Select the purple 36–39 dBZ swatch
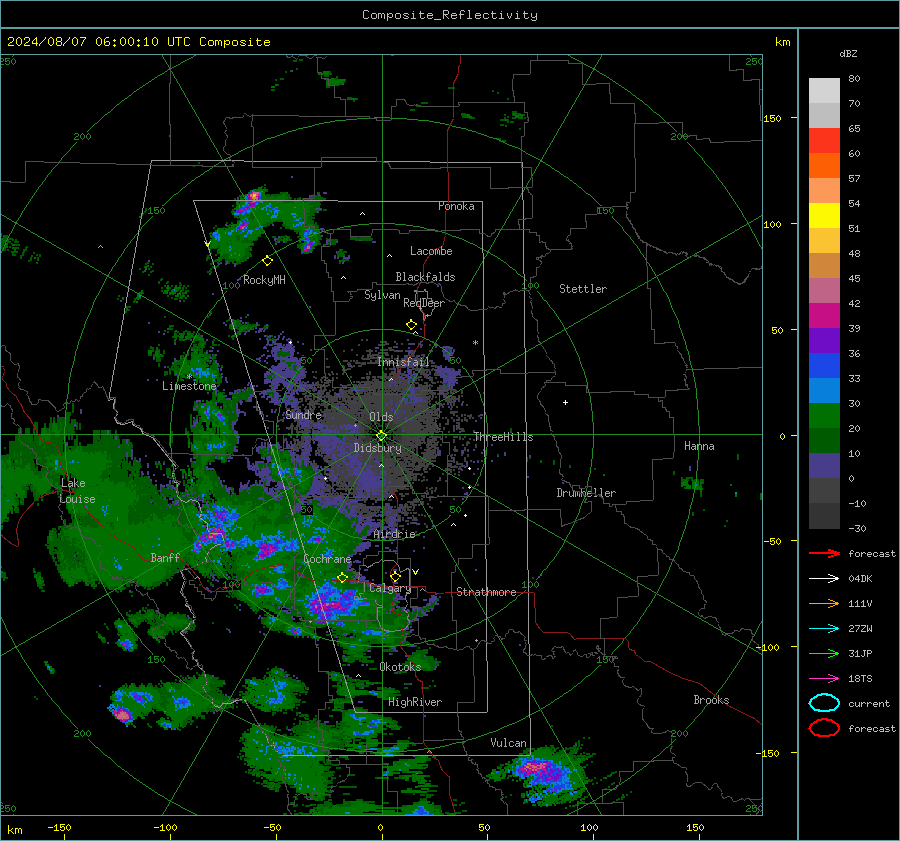900x841 pixels. (x=824, y=341)
